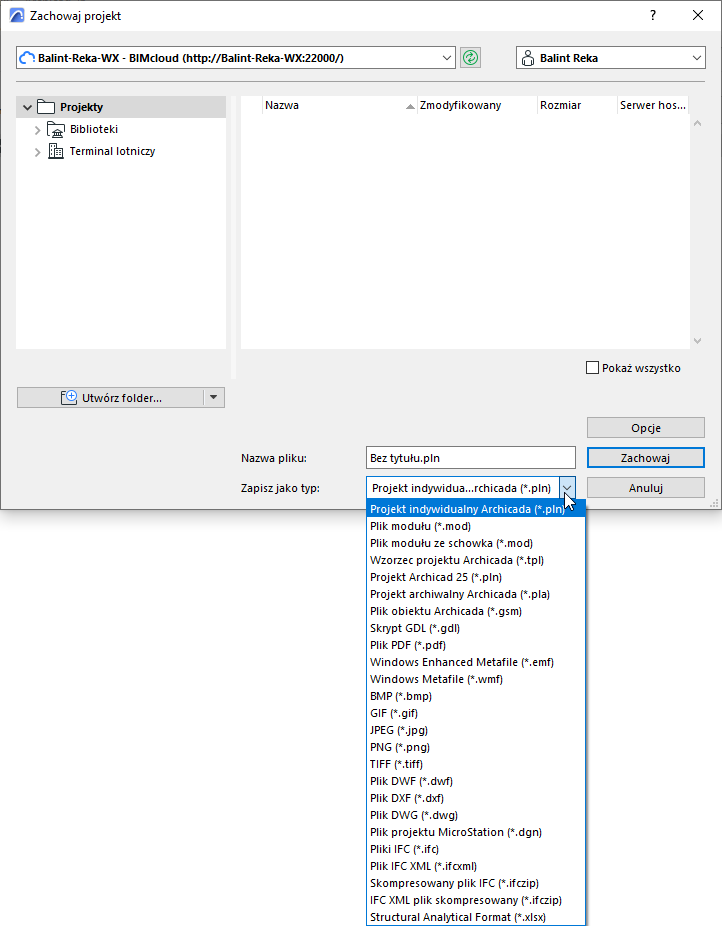Click the Zachowaj button
The height and width of the screenshot is (926, 722).
[x=645, y=457]
